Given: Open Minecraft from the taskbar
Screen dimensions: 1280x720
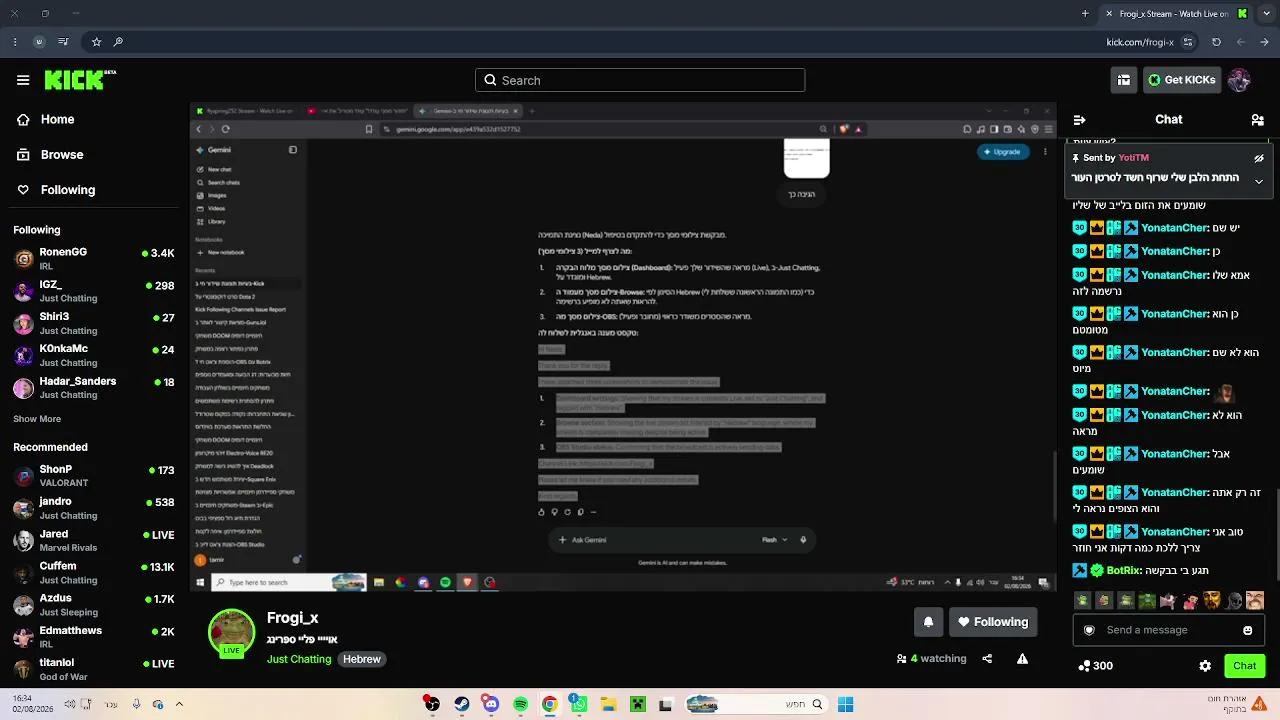Looking at the screenshot, I should point(637,704).
